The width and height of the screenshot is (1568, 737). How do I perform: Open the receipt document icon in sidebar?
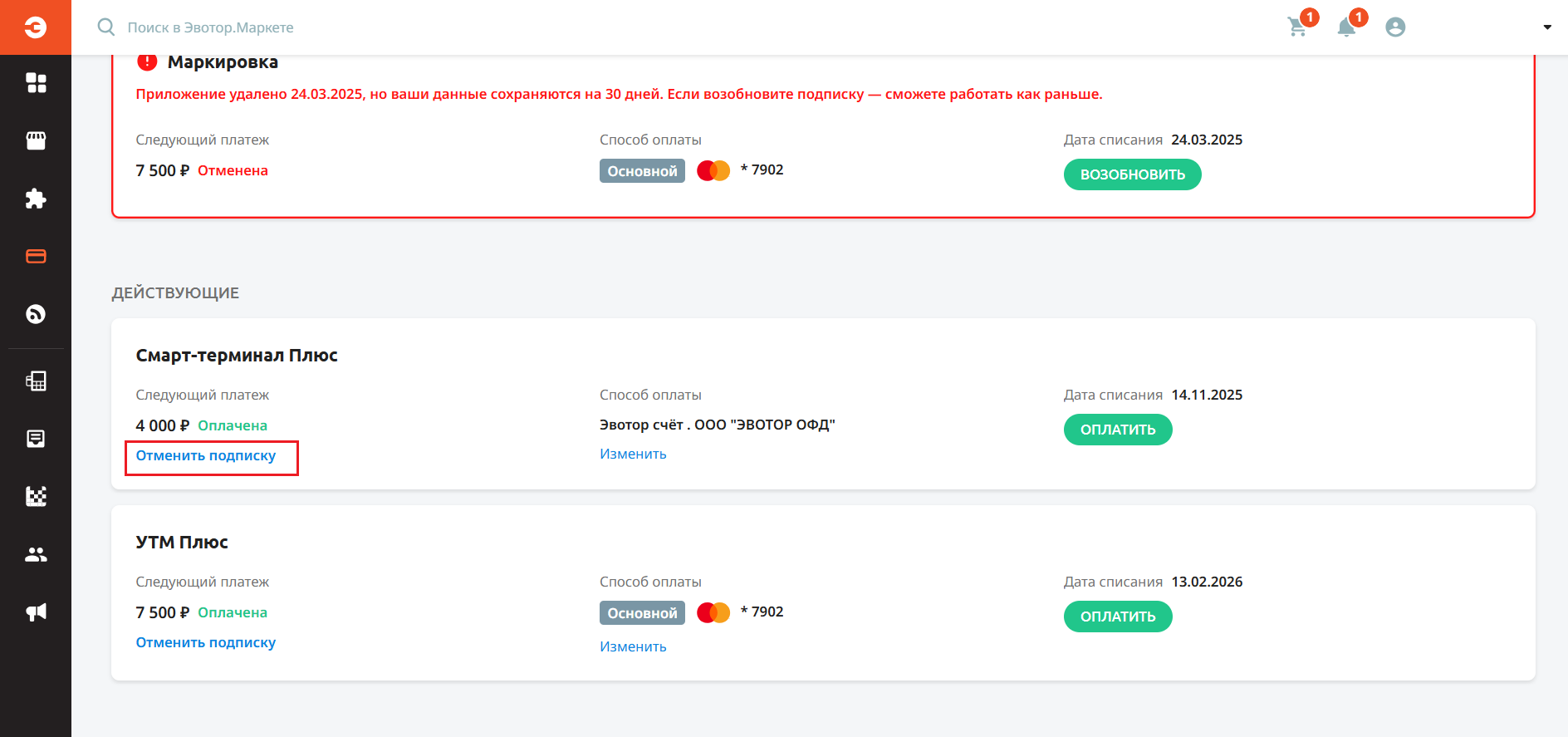pyautogui.click(x=36, y=439)
